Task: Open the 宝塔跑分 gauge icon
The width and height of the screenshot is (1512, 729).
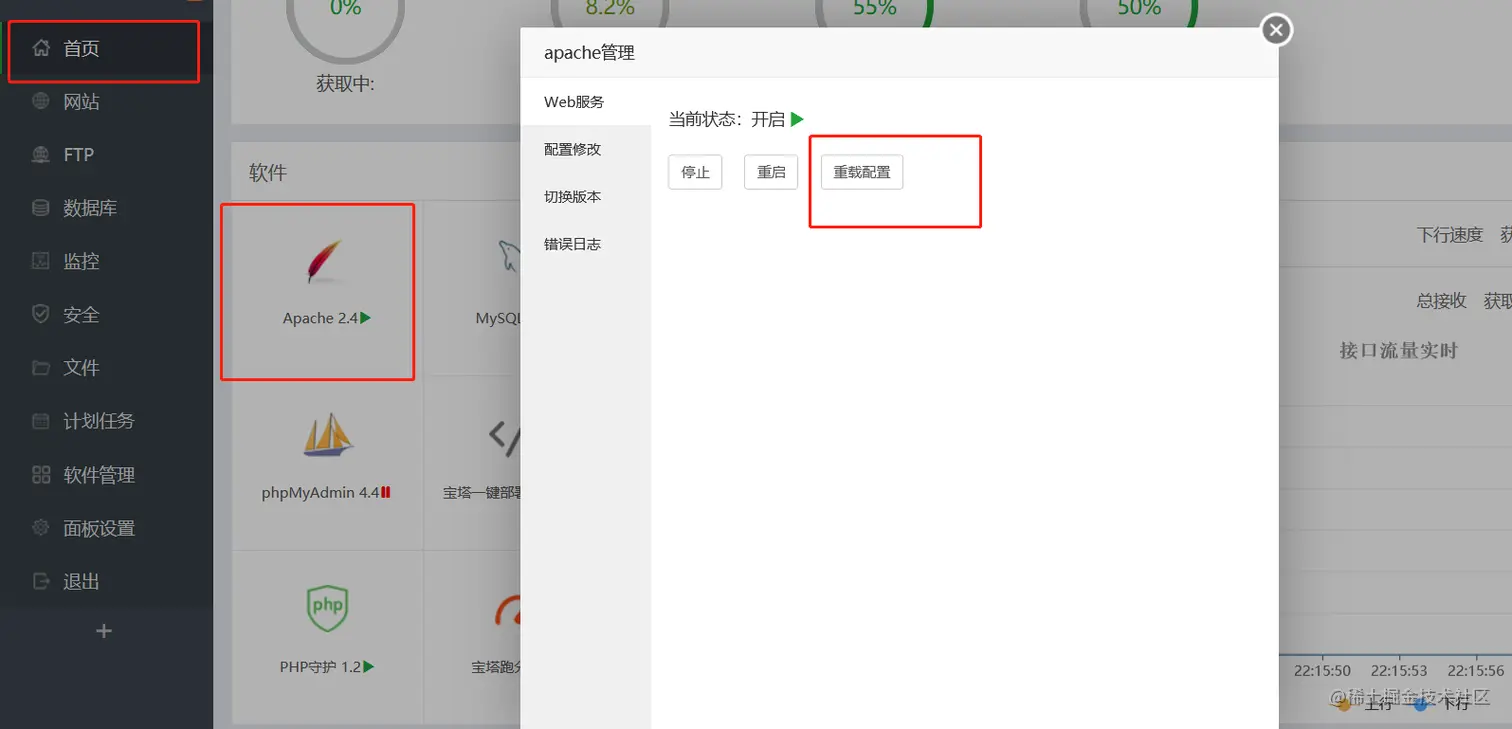Action: (507, 610)
